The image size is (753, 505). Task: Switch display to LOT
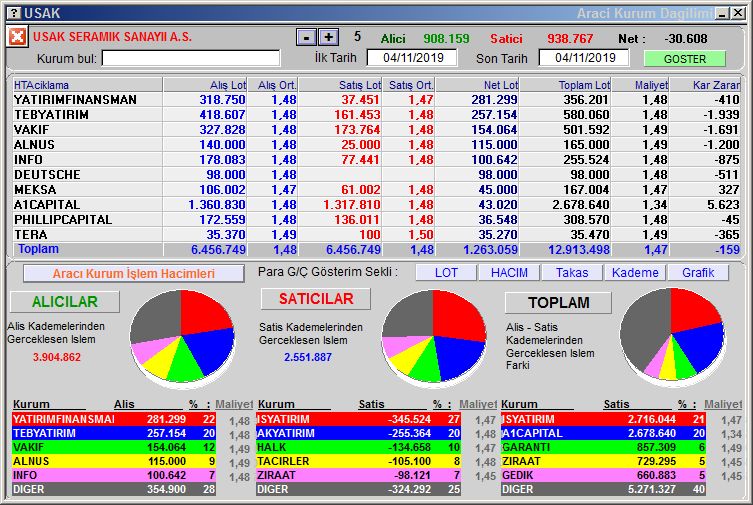tap(446, 273)
